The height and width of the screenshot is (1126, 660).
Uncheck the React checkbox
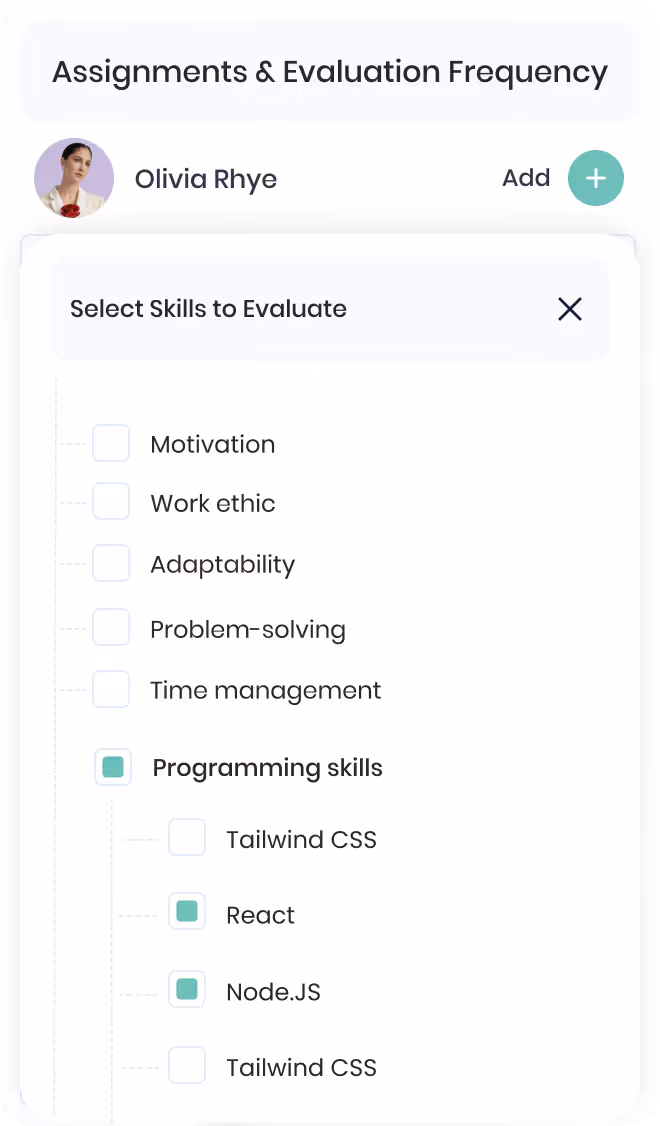[x=187, y=911]
